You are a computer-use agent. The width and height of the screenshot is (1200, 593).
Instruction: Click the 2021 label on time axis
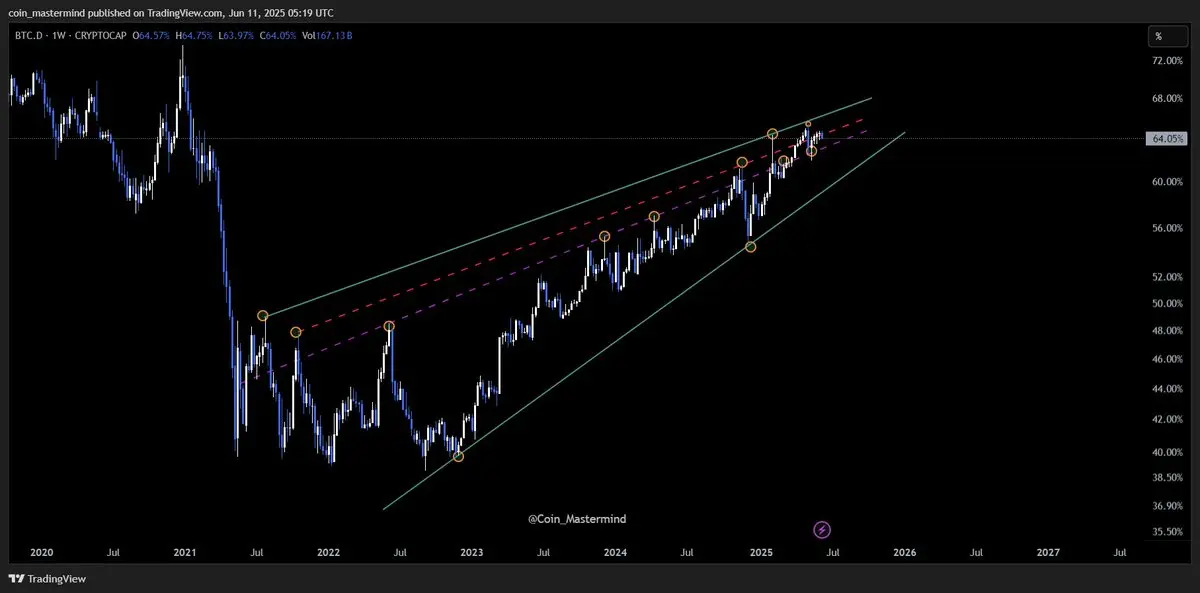tap(185, 552)
